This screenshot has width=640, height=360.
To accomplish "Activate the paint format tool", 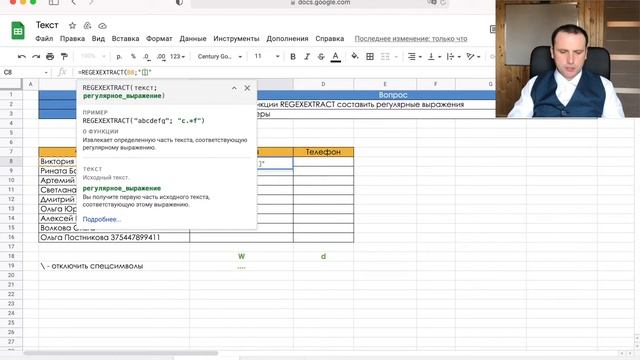I will point(64,57).
